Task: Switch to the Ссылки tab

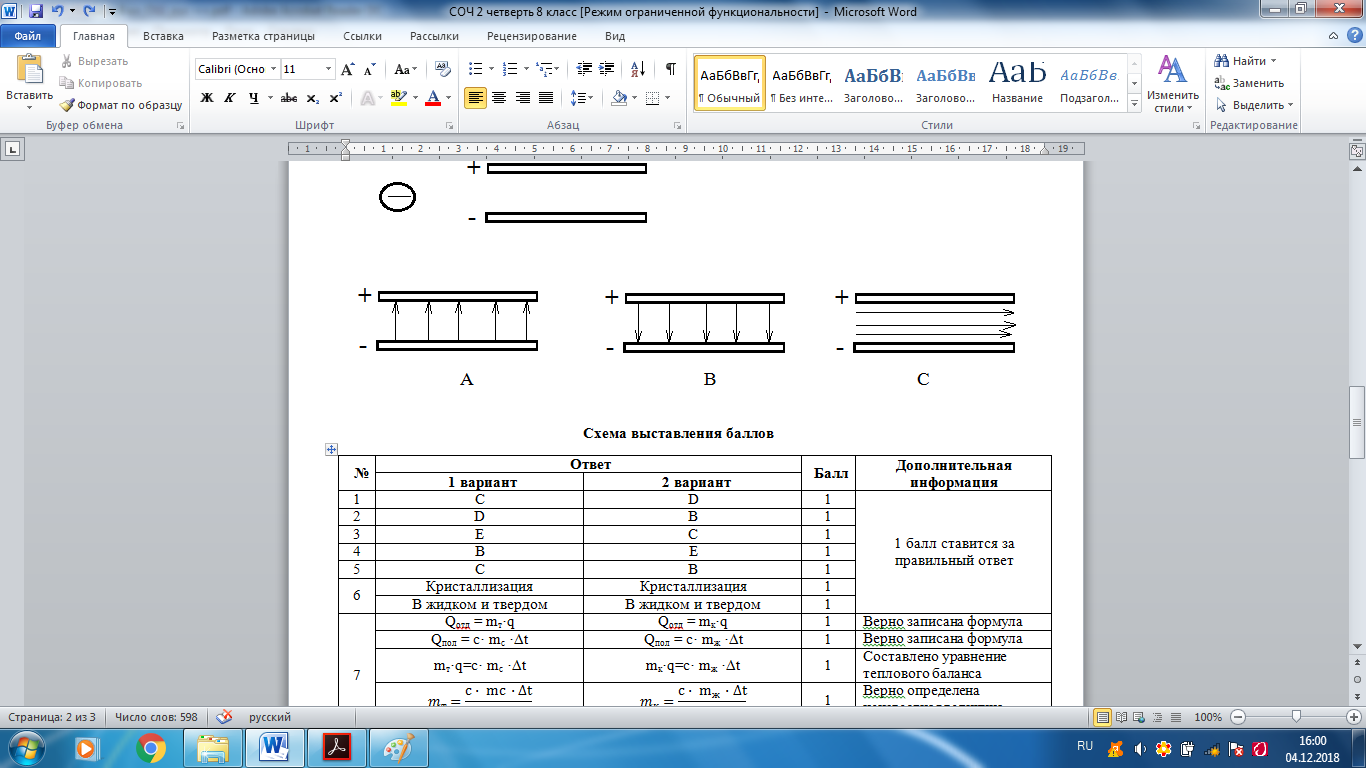Action: pyautogui.click(x=362, y=36)
